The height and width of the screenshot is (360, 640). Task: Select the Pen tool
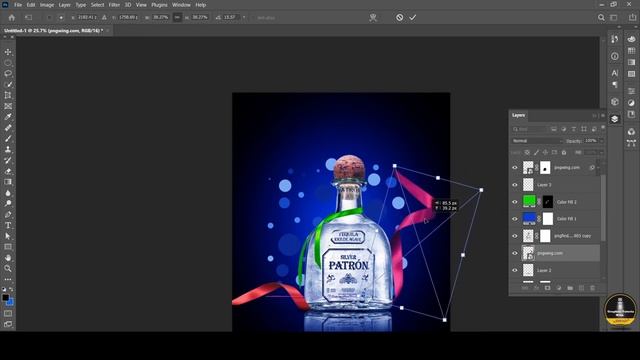coord(8,214)
